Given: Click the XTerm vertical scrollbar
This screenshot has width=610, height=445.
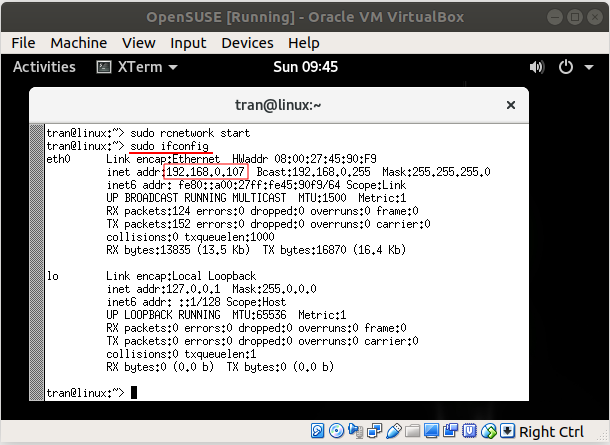Looking at the screenshot, I should tap(37, 262).
